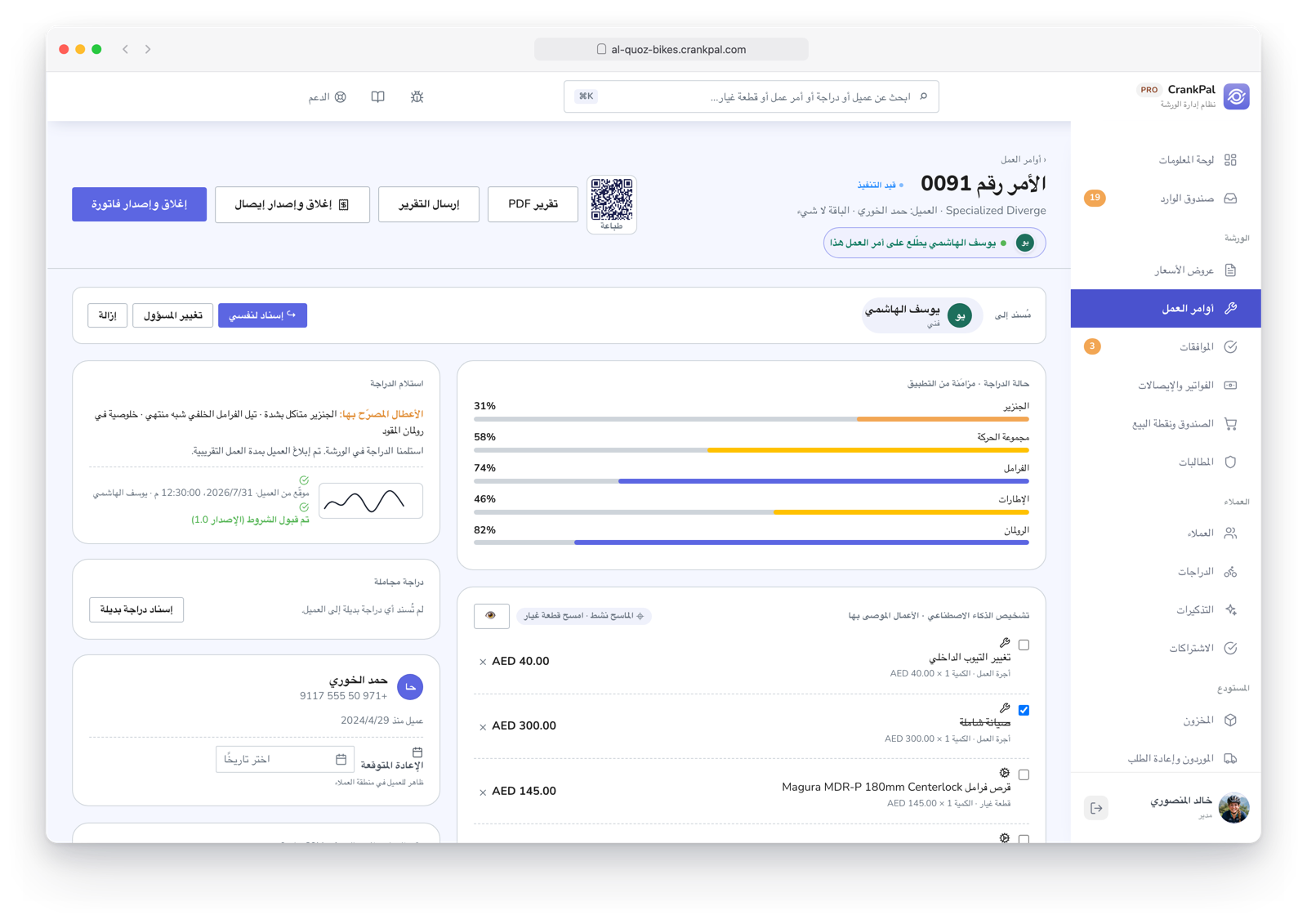Click إغلاق وإصدار فاتورة button
Viewport: 1307px width, 924px height.
coord(139,204)
